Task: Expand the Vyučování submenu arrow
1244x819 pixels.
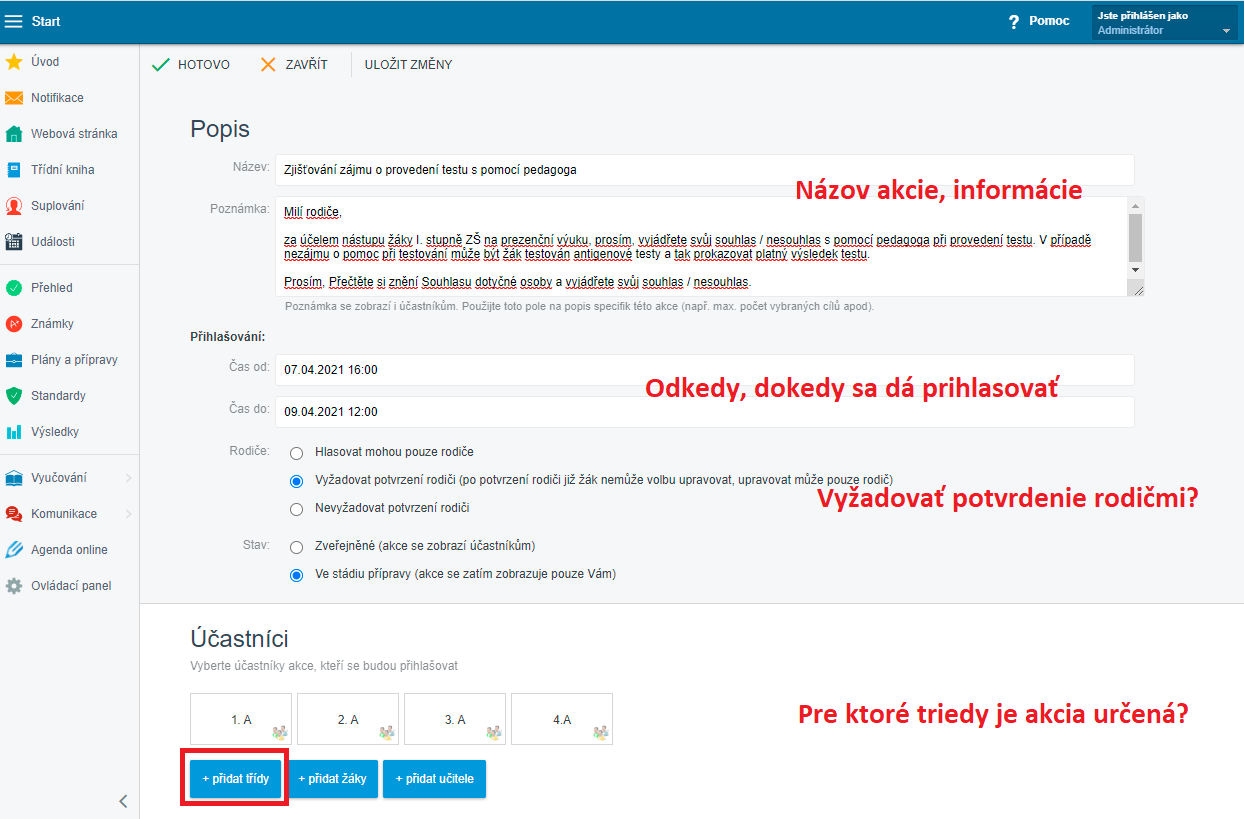Action: click(129, 479)
